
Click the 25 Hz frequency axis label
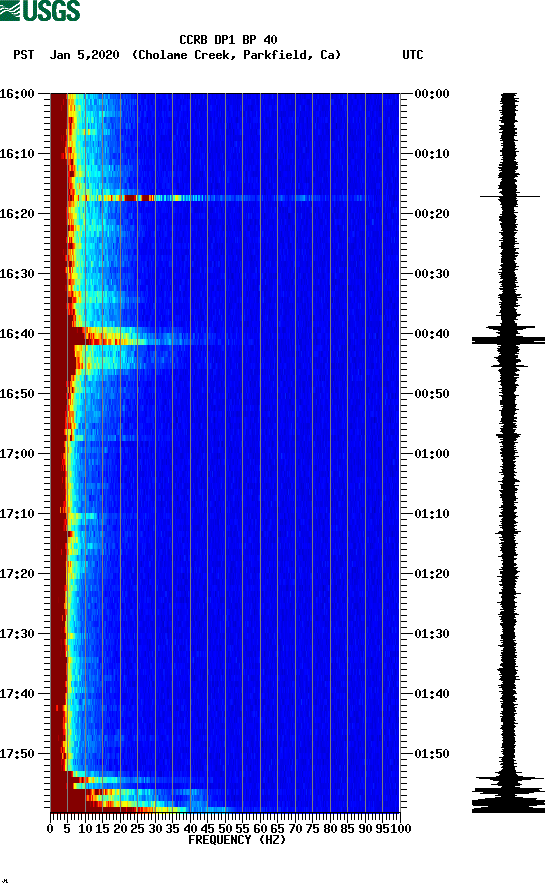point(137,829)
